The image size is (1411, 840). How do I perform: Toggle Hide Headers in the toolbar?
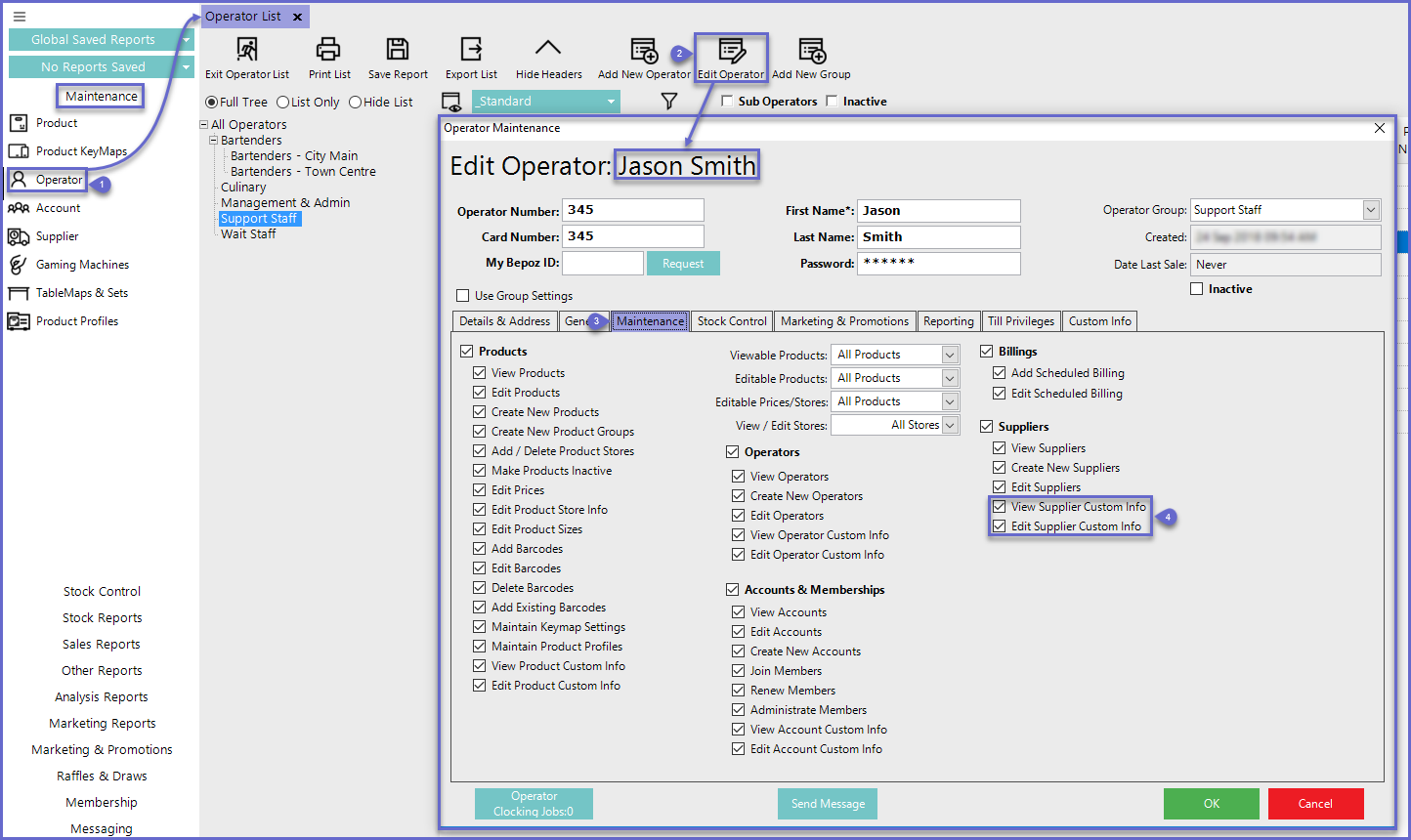pos(548,50)
